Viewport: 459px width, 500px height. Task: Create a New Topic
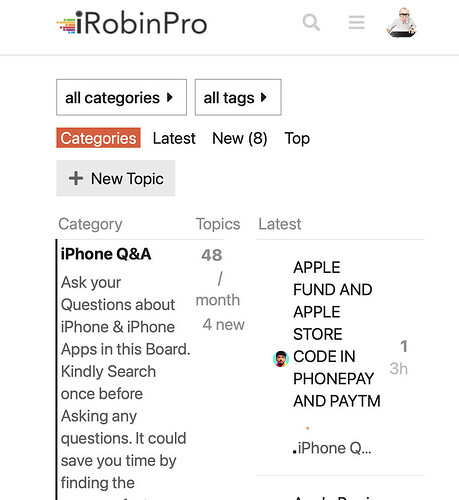116,178
